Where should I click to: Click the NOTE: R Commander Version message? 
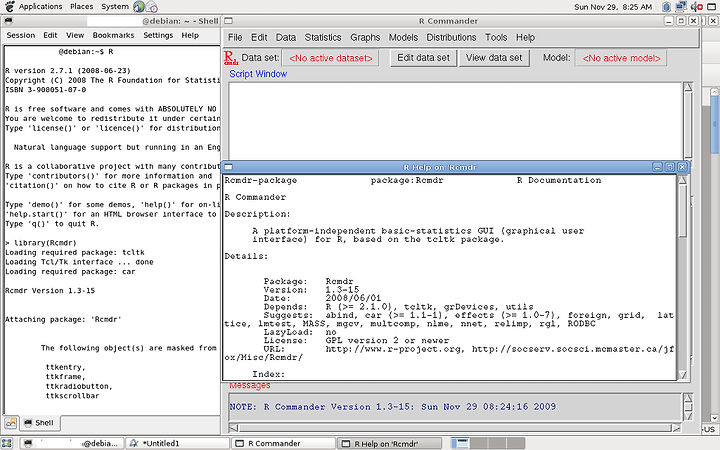point(393,407)
